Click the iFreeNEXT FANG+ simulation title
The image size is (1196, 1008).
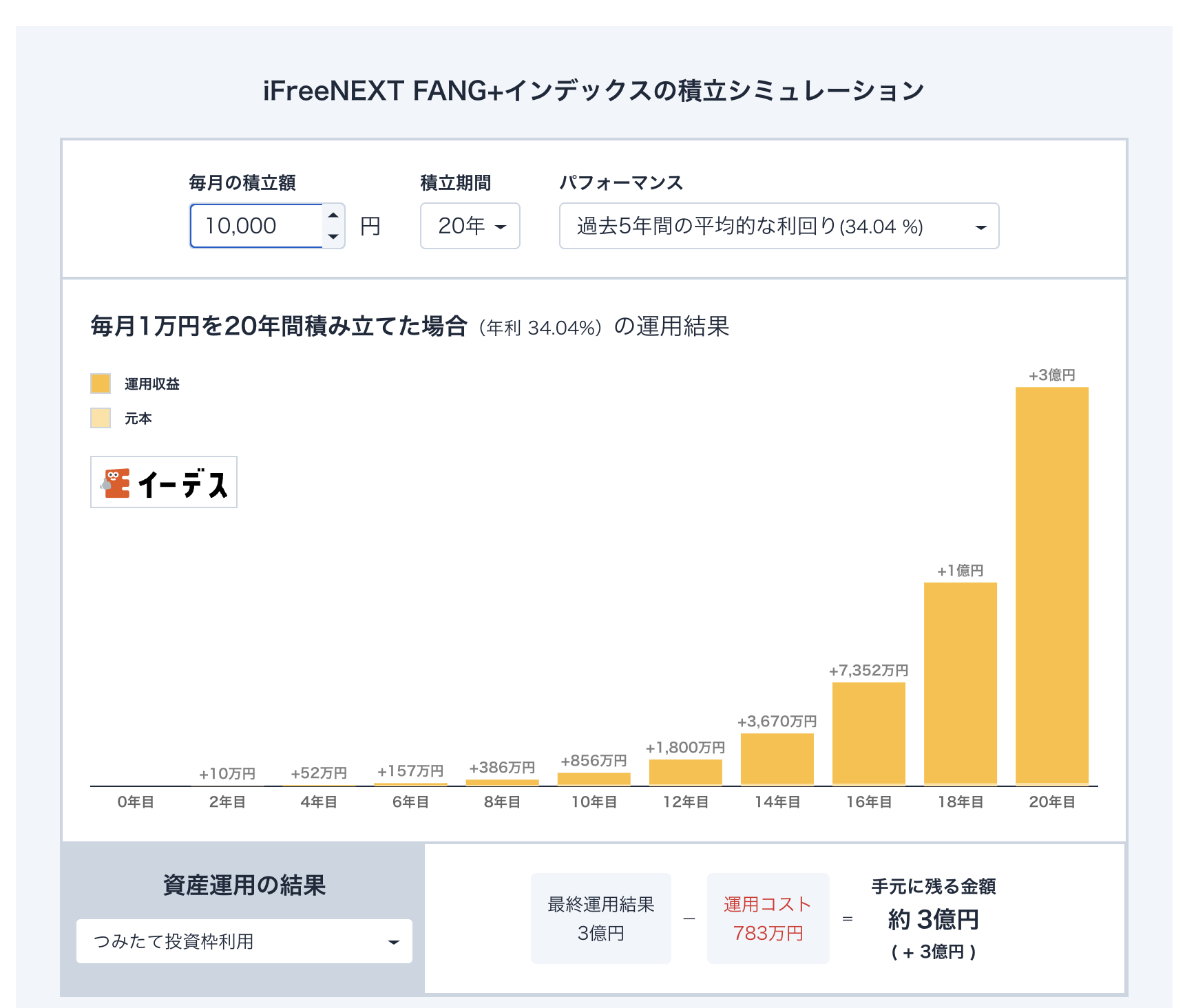point(594,91)
